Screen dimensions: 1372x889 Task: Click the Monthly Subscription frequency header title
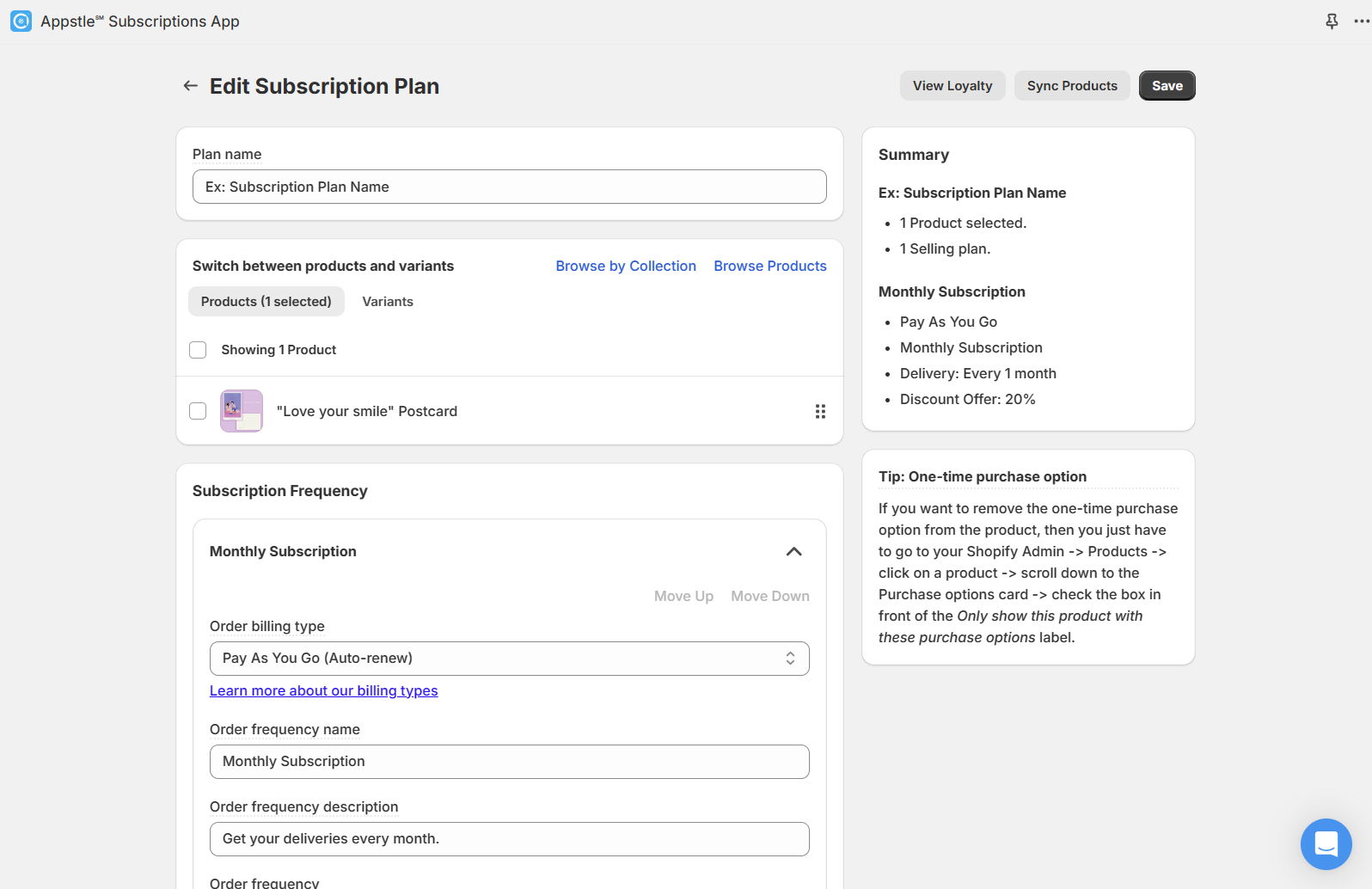tap(283, 552)
